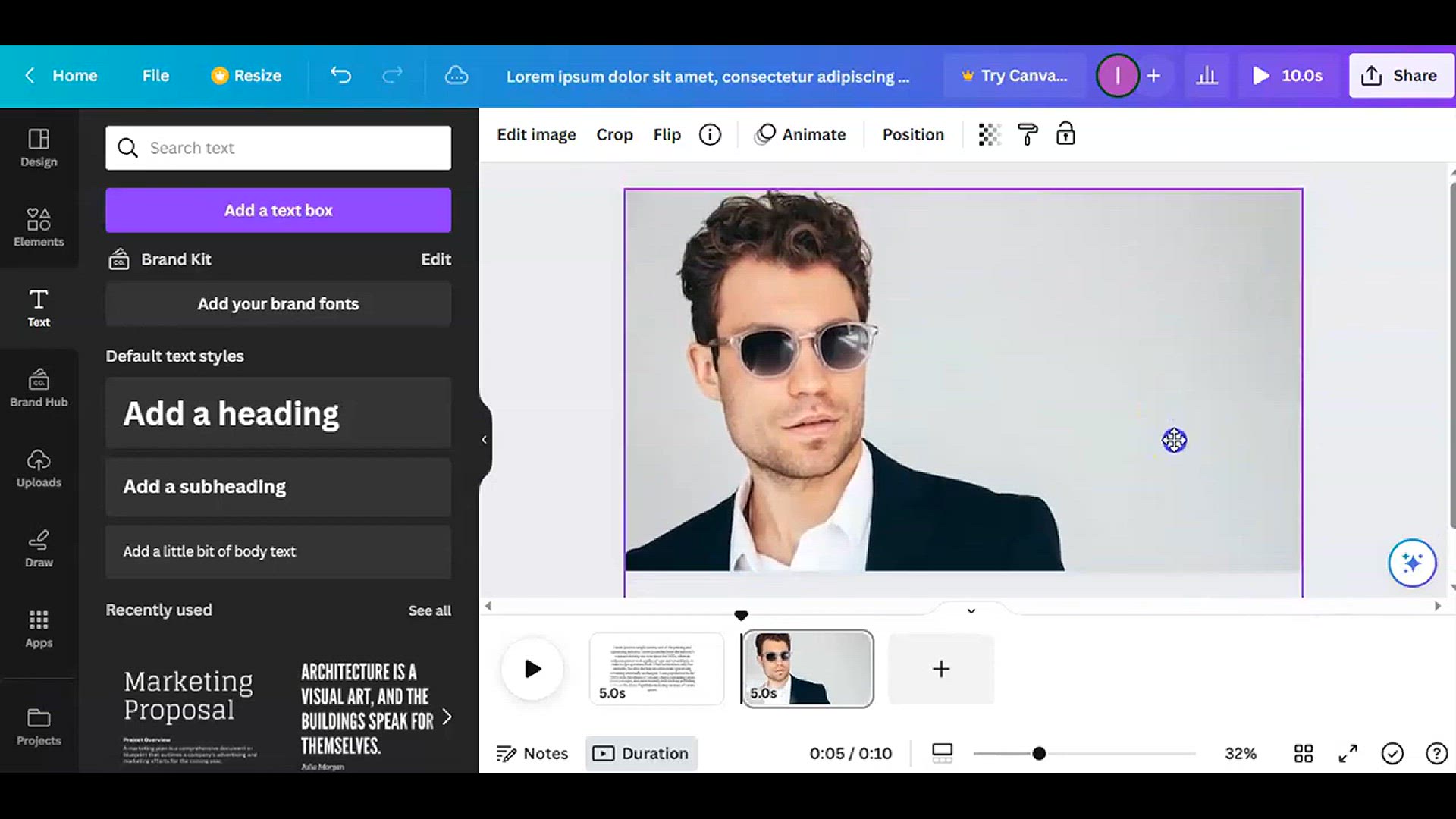Click the document title text
The image size is (1456, 819).
pos(707,77)
